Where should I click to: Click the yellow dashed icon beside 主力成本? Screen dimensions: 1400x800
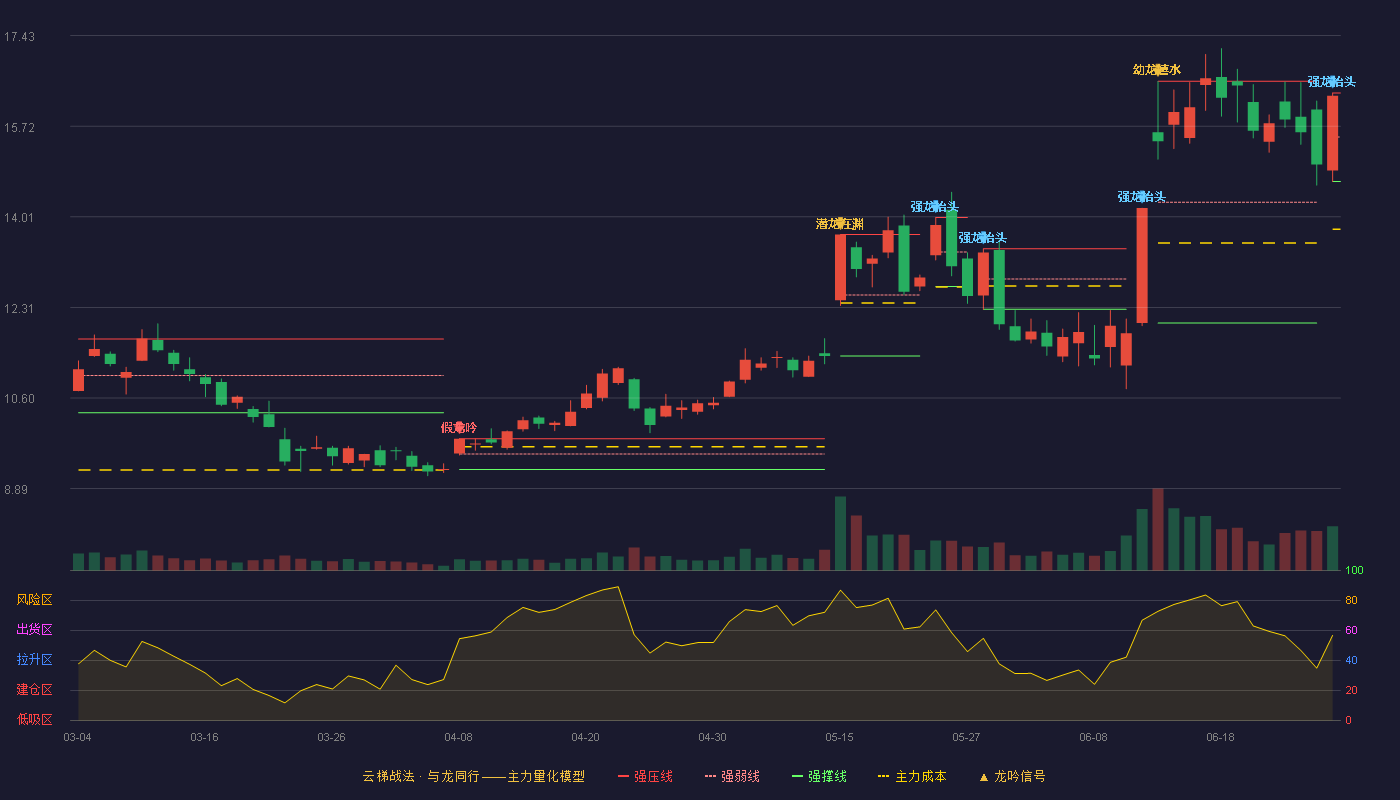883,776
